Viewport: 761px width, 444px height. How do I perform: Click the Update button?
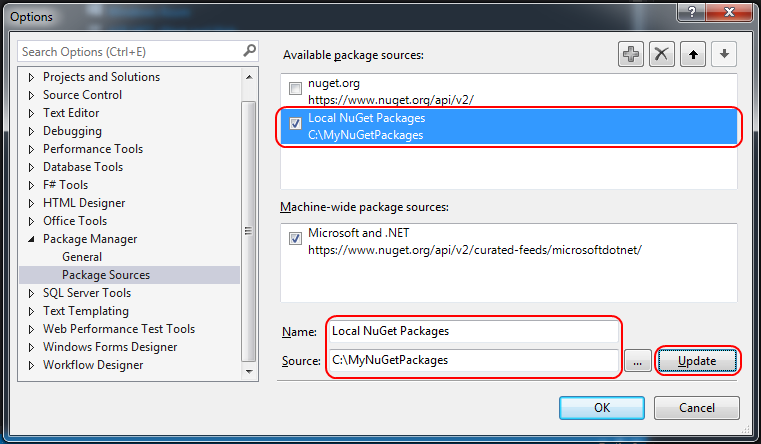(x=697, y=361)
